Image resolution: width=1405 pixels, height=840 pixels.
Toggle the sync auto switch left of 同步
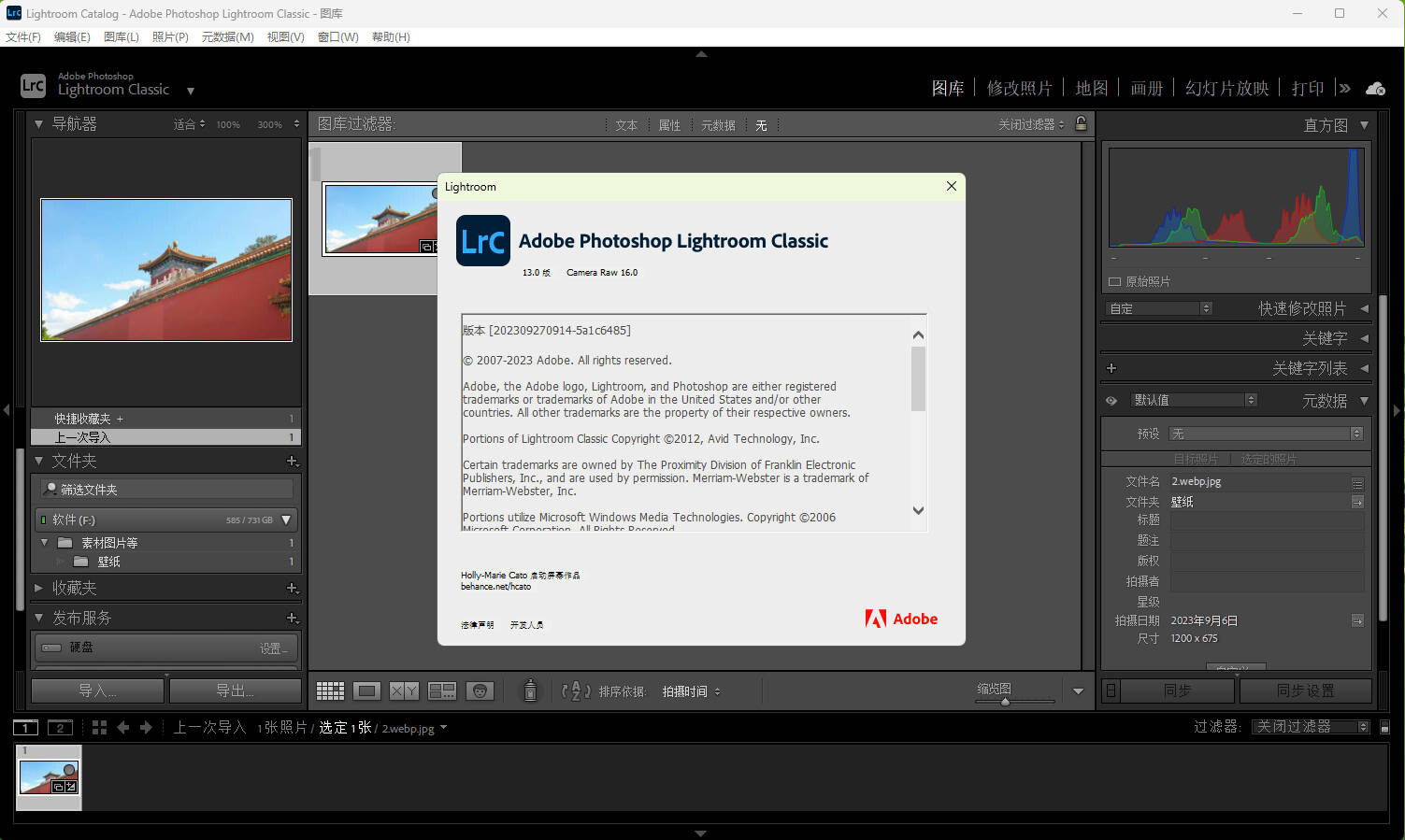coord(1111,691)
